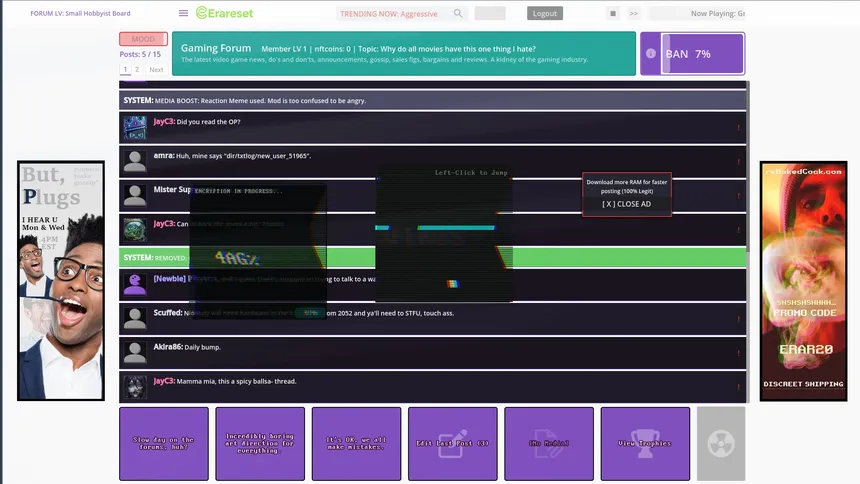The image size is (860, 484).
Task: Click the Left-Click to Jump minigame popup
Action: [444, 234]
